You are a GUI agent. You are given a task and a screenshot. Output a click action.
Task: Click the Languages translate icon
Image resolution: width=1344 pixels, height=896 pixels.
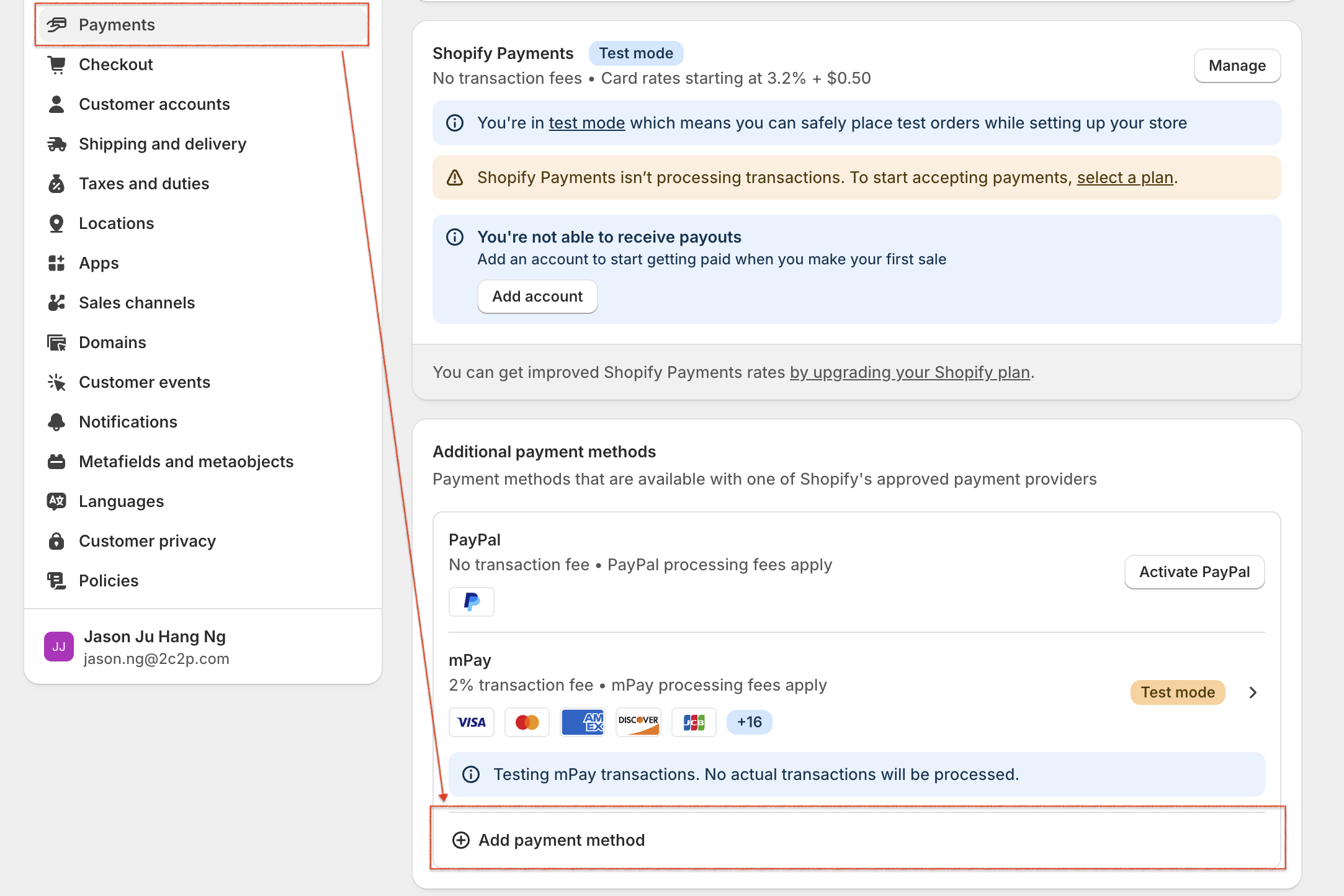click(x=56, y=501)
